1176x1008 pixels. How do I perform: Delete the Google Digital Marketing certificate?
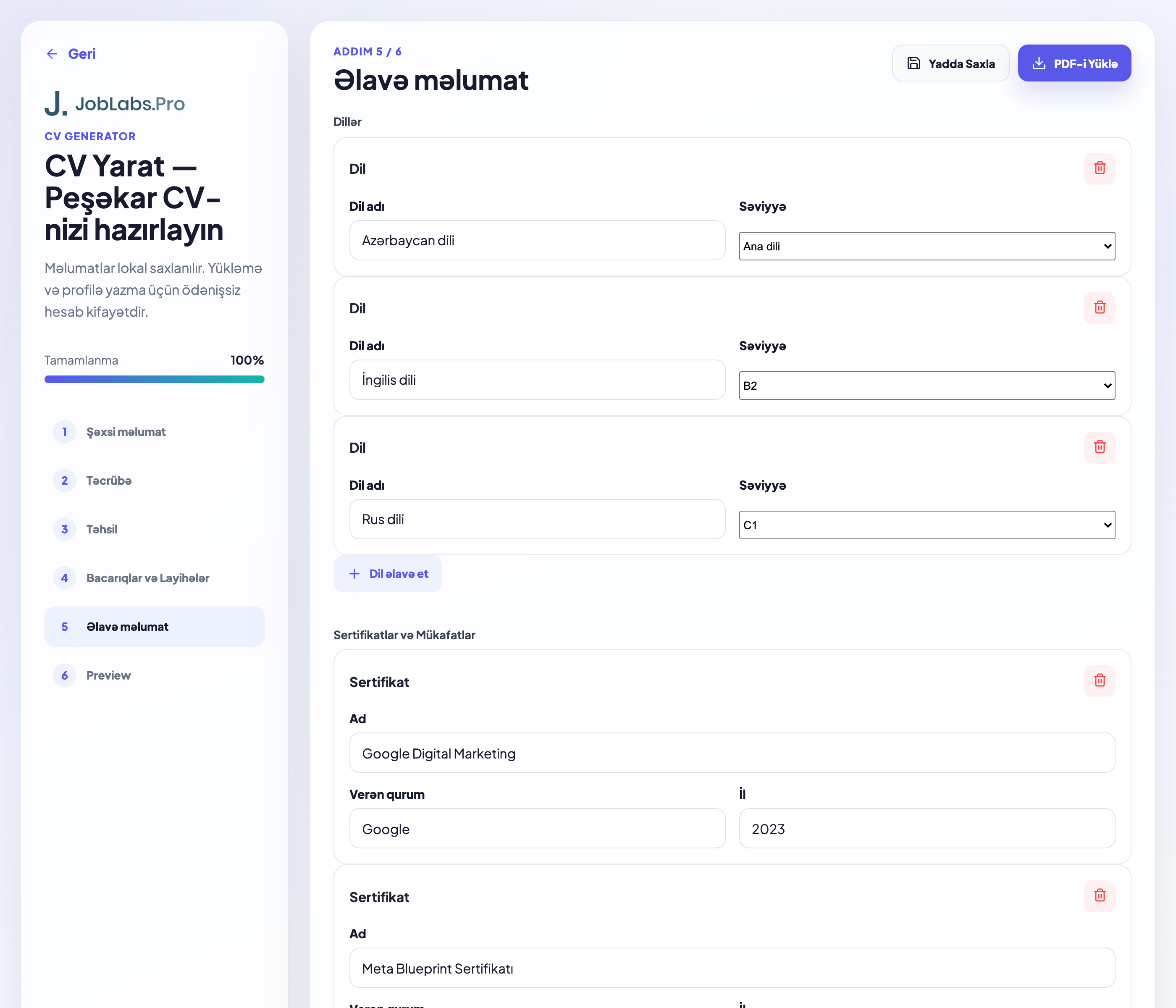tap(1100, 680)
